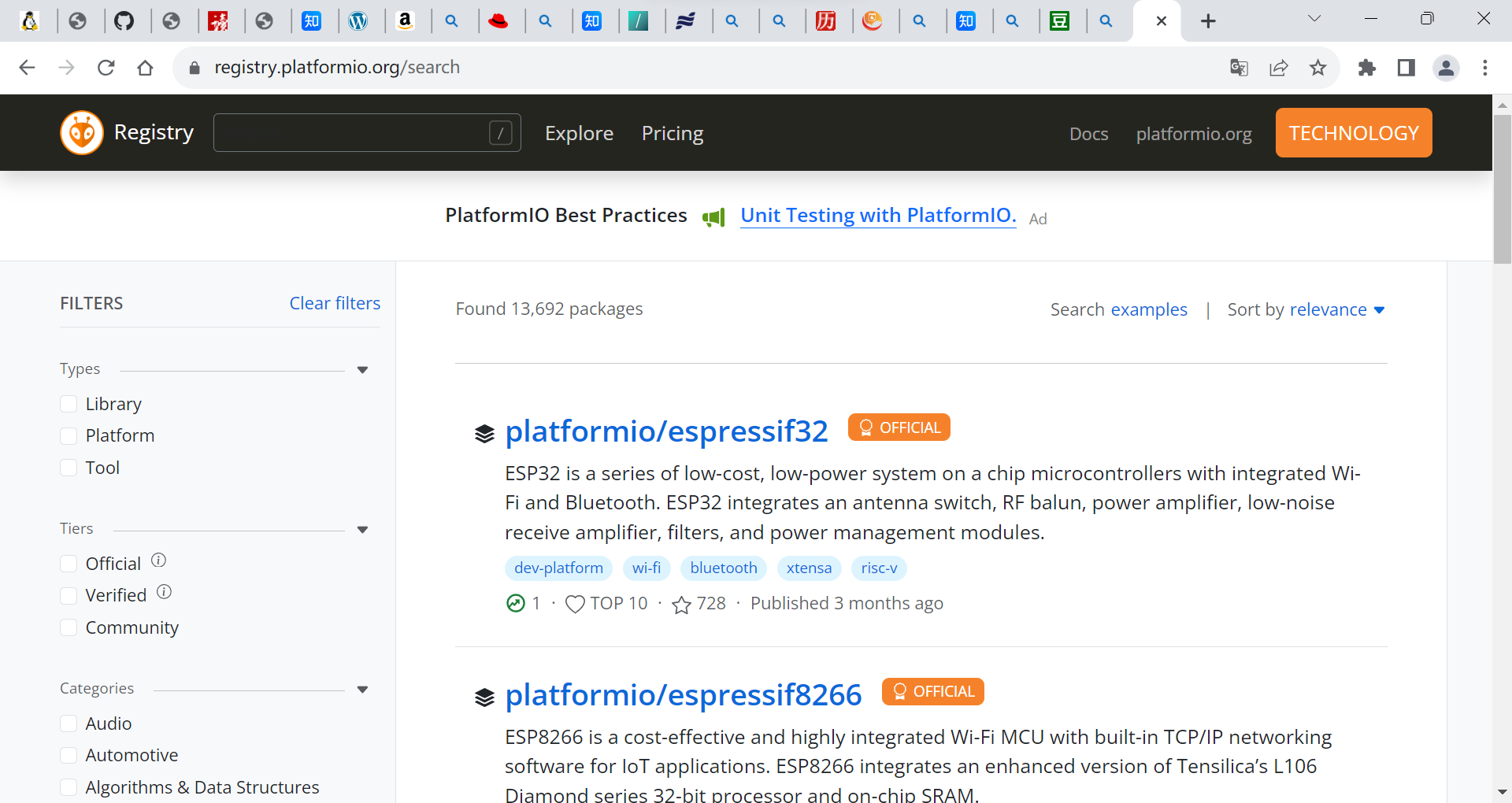Open the platformio/espressif32 package link
The height and width of the screenshot is (803, 1512).
(666, 431)
